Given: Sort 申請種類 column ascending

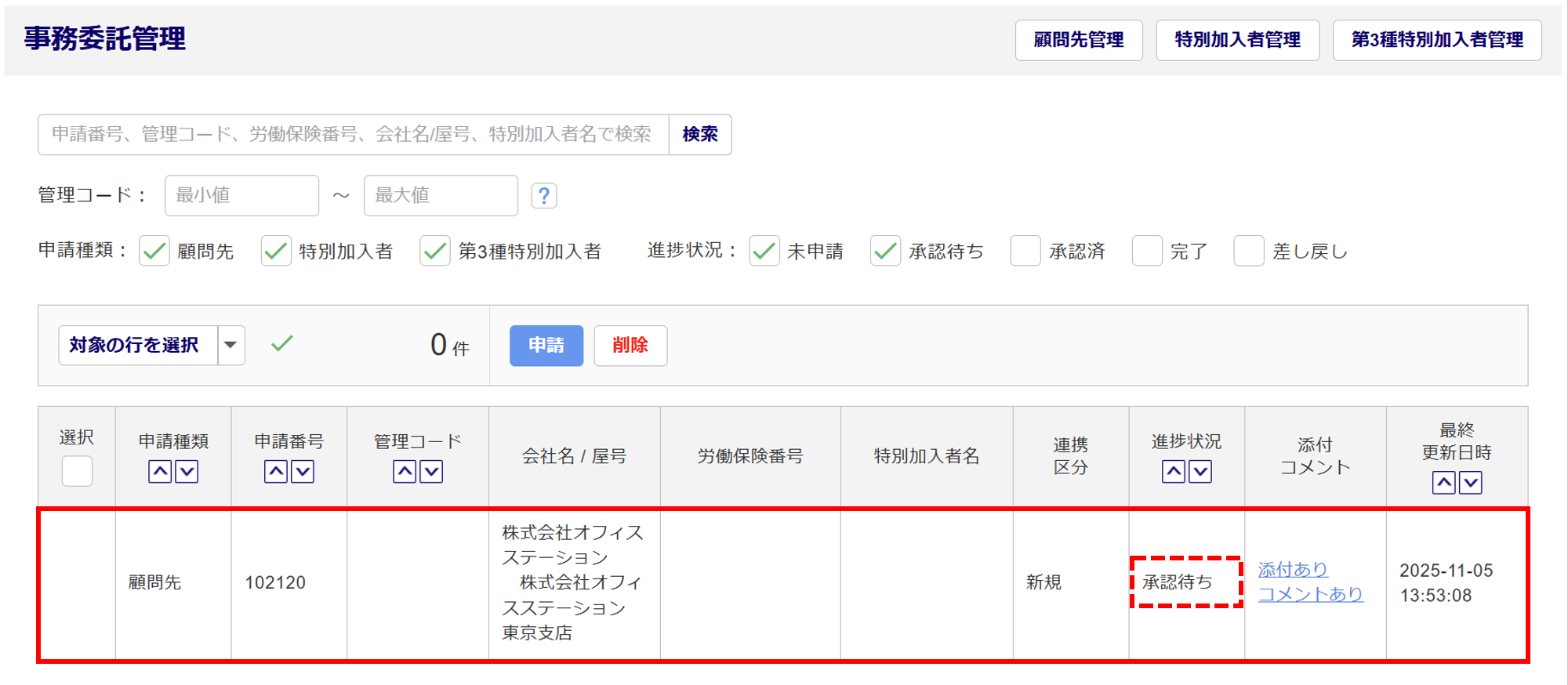Looking at the screenshot, I should 160,472.
